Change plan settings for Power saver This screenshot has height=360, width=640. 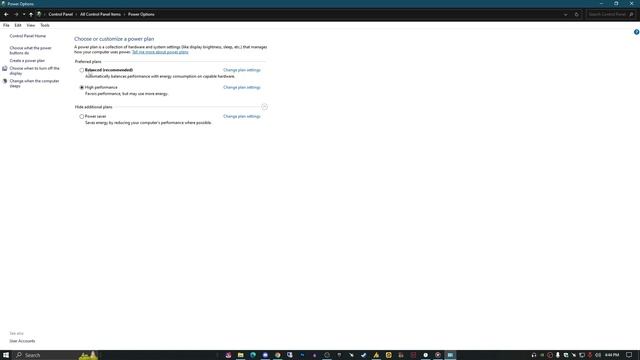coord(242,116)
